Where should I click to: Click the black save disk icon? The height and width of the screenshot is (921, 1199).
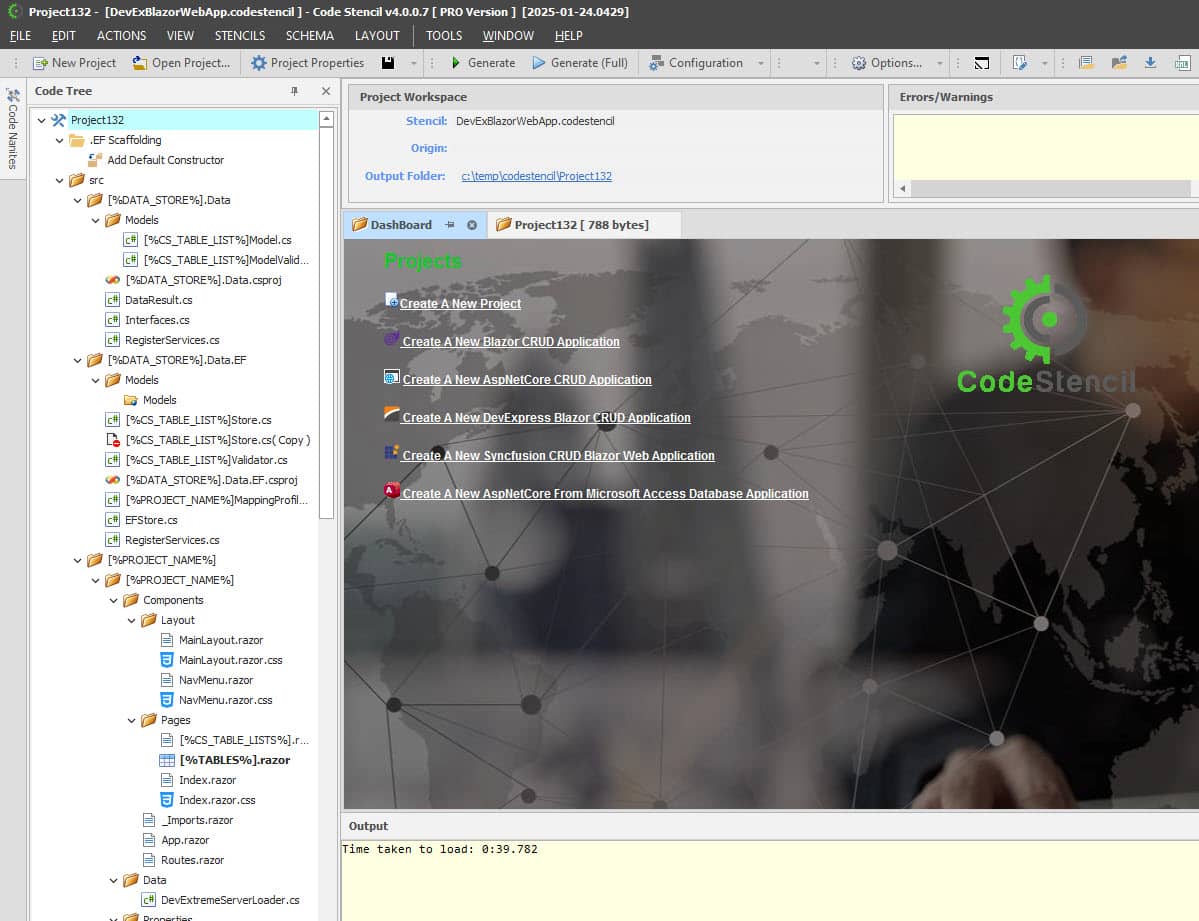coord(388,63)
